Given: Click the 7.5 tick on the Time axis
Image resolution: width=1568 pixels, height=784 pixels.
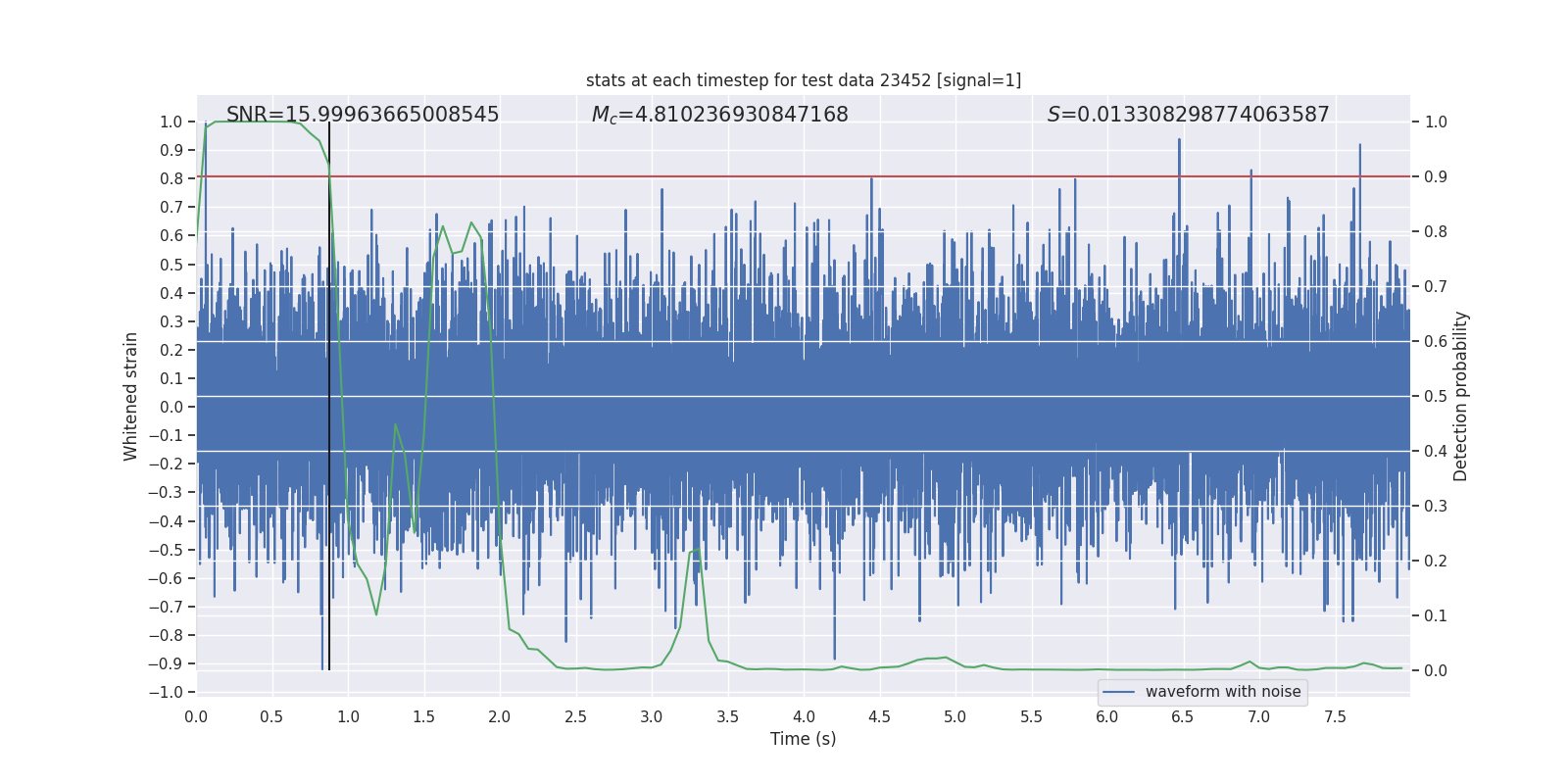Looking at the screenshot, I should tap(1335, 716).
